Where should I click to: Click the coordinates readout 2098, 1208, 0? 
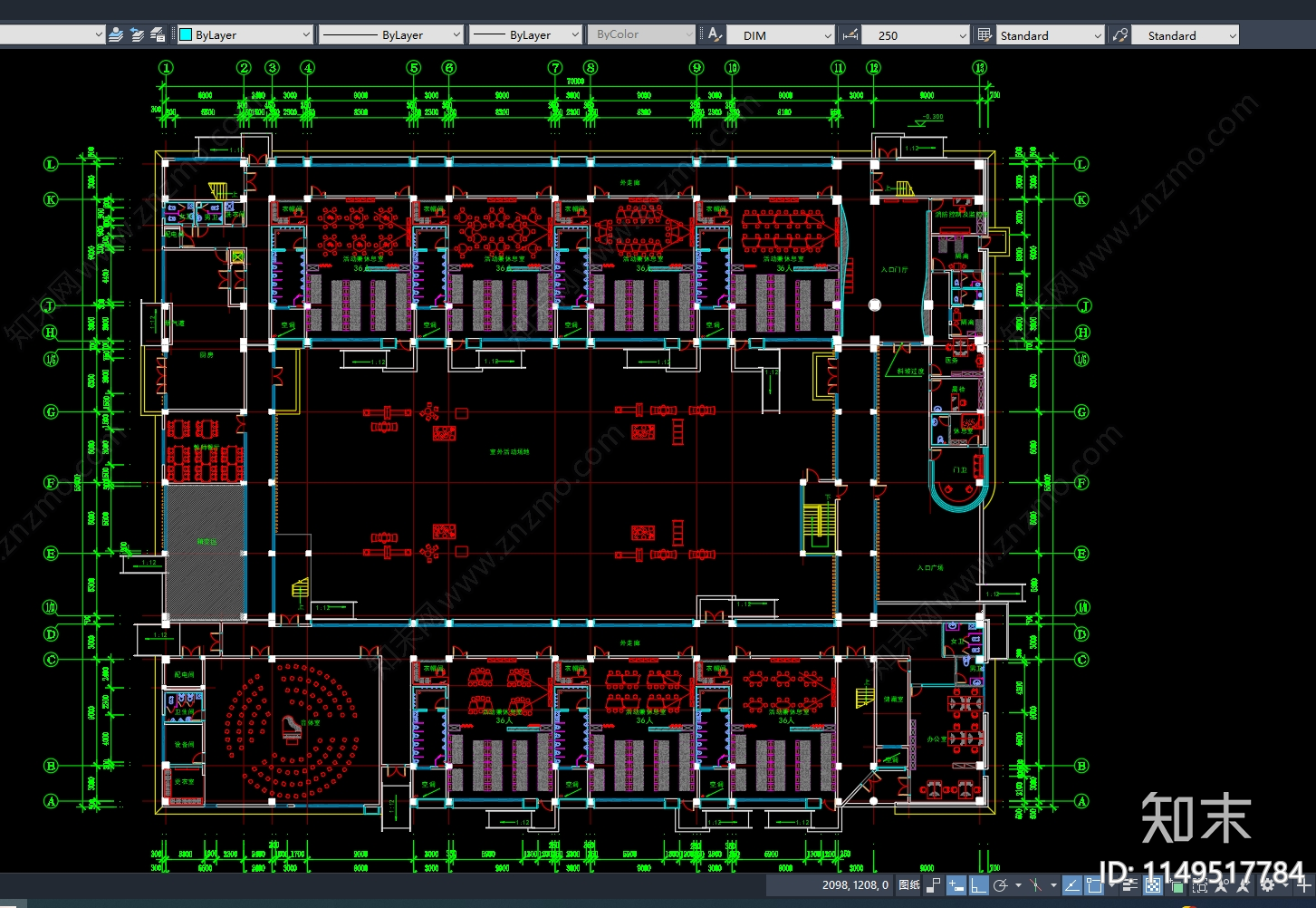point(855,885)
